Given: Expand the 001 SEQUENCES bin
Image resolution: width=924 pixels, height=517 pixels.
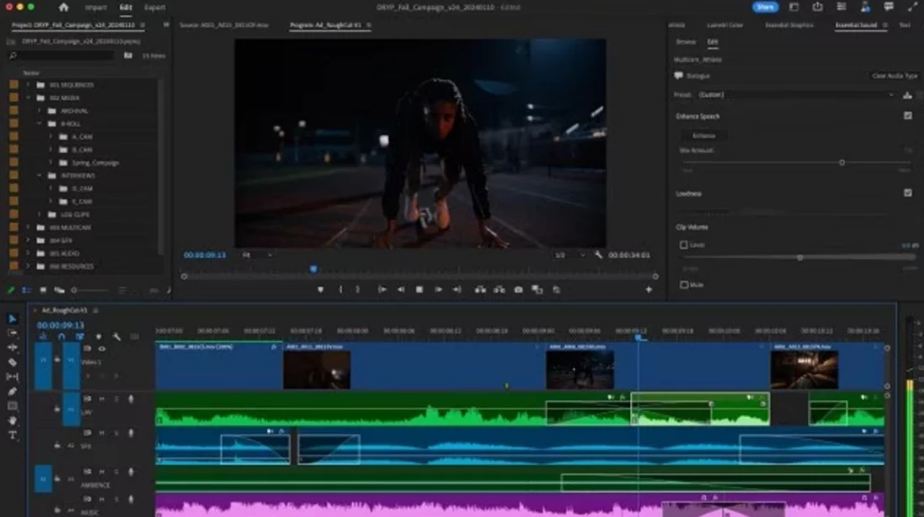Looking at the screenshot, I should pos(28,85).
